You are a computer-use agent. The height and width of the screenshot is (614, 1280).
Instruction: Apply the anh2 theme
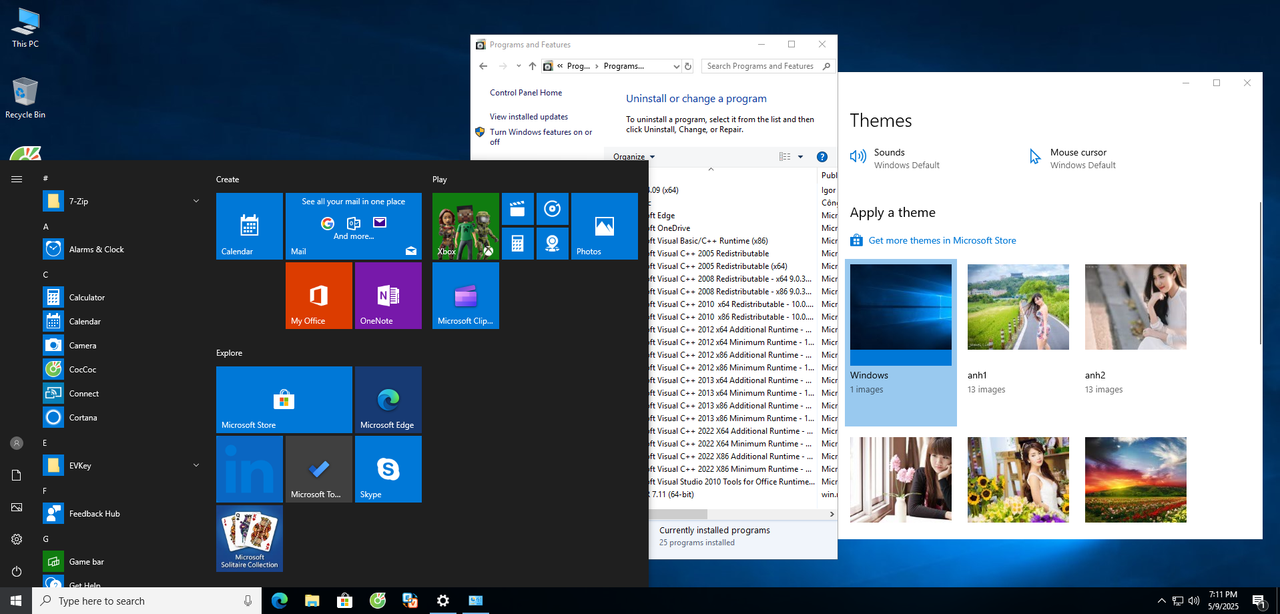coord(1136,307)
